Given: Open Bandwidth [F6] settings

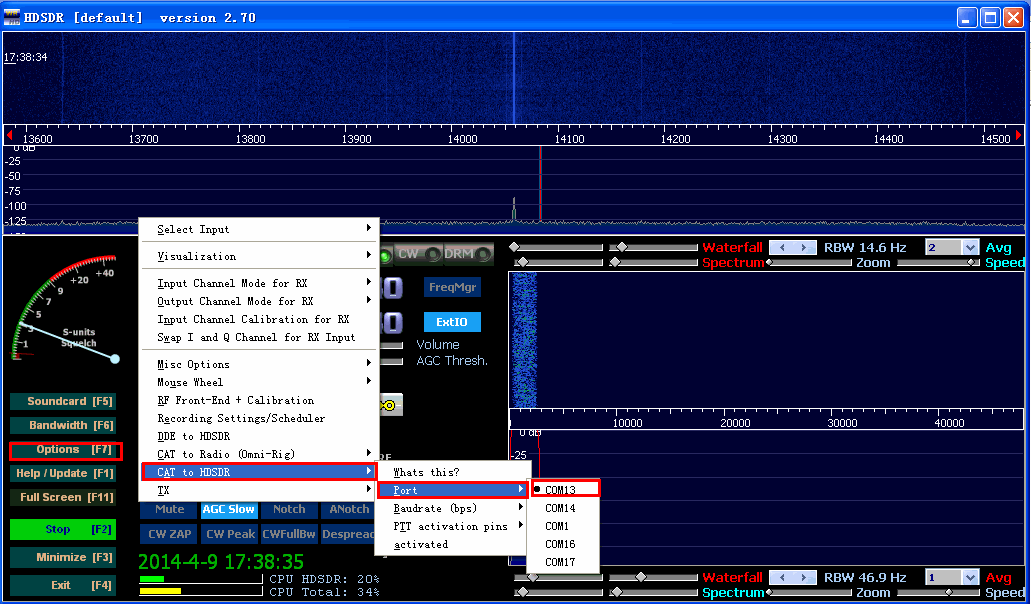Looking at the screenshot, I should (63, 425).
